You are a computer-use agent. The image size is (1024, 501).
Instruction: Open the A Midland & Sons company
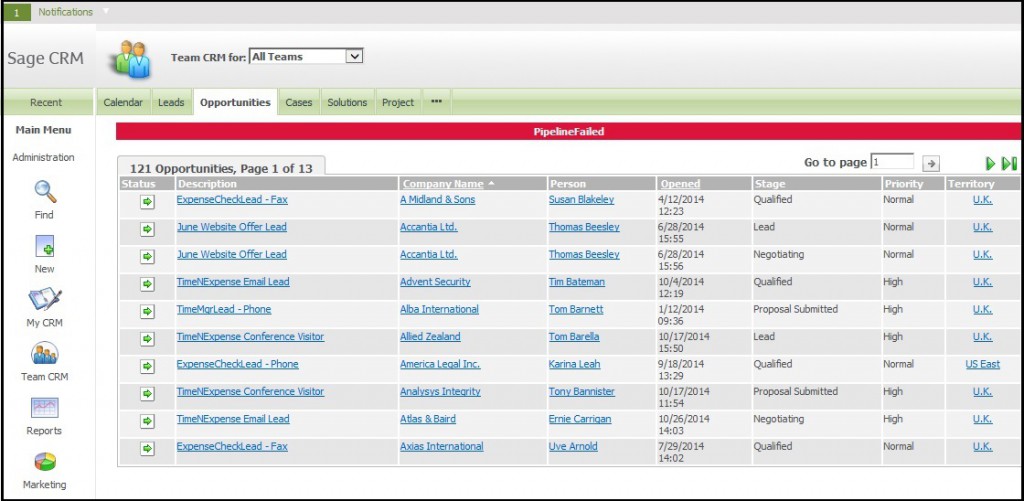pyautogui.click(x=438, y=200)
